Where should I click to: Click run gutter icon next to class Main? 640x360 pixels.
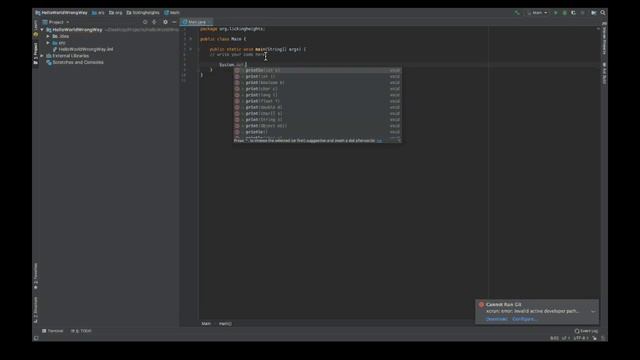click(190, 39)
